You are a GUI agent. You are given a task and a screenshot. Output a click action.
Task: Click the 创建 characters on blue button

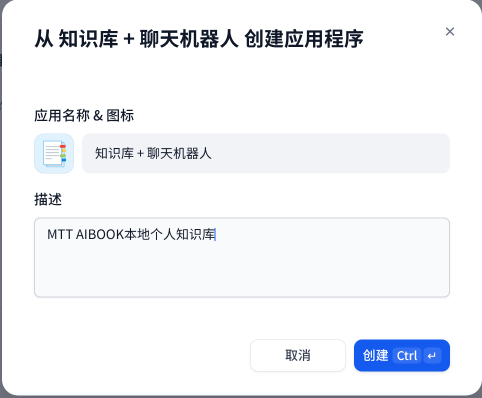coord(375,356)
